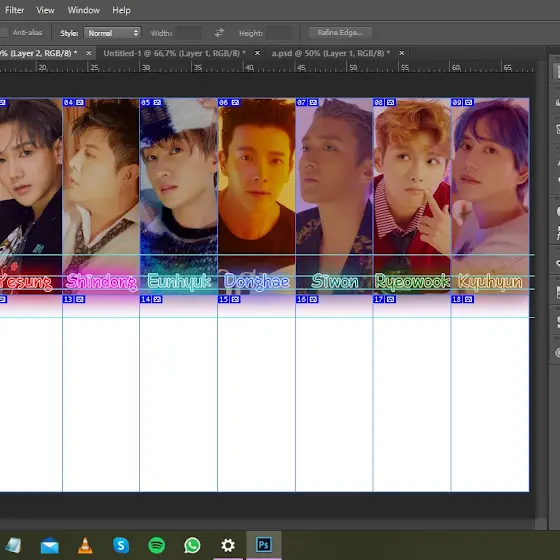Select the slice 15 number badge
Screen dimensions: 560x560
click(224, 299)
